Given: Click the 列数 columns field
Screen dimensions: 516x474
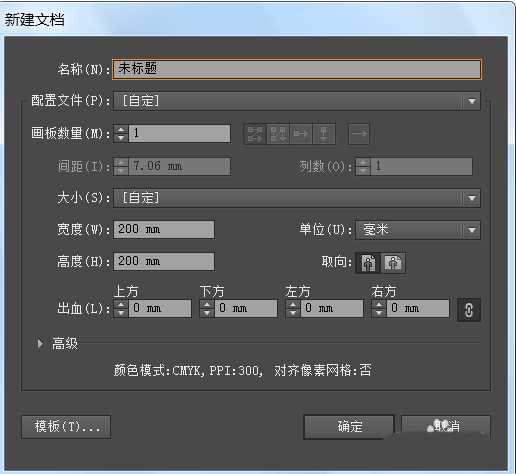Looking at the screenshot, I should click(421, 166).
